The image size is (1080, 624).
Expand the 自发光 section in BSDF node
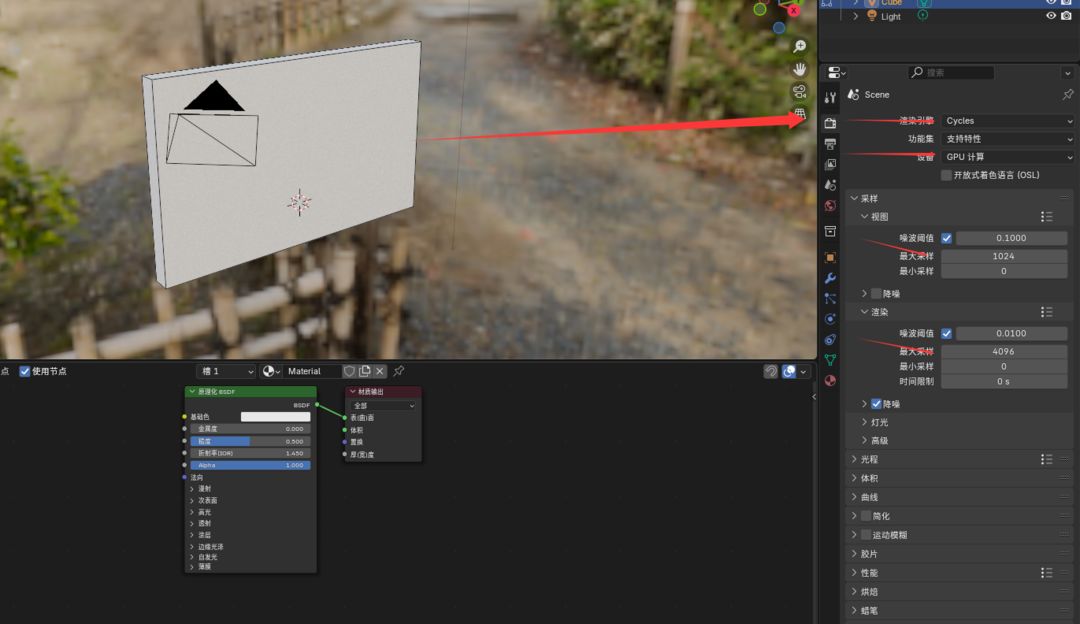(192, 557)
